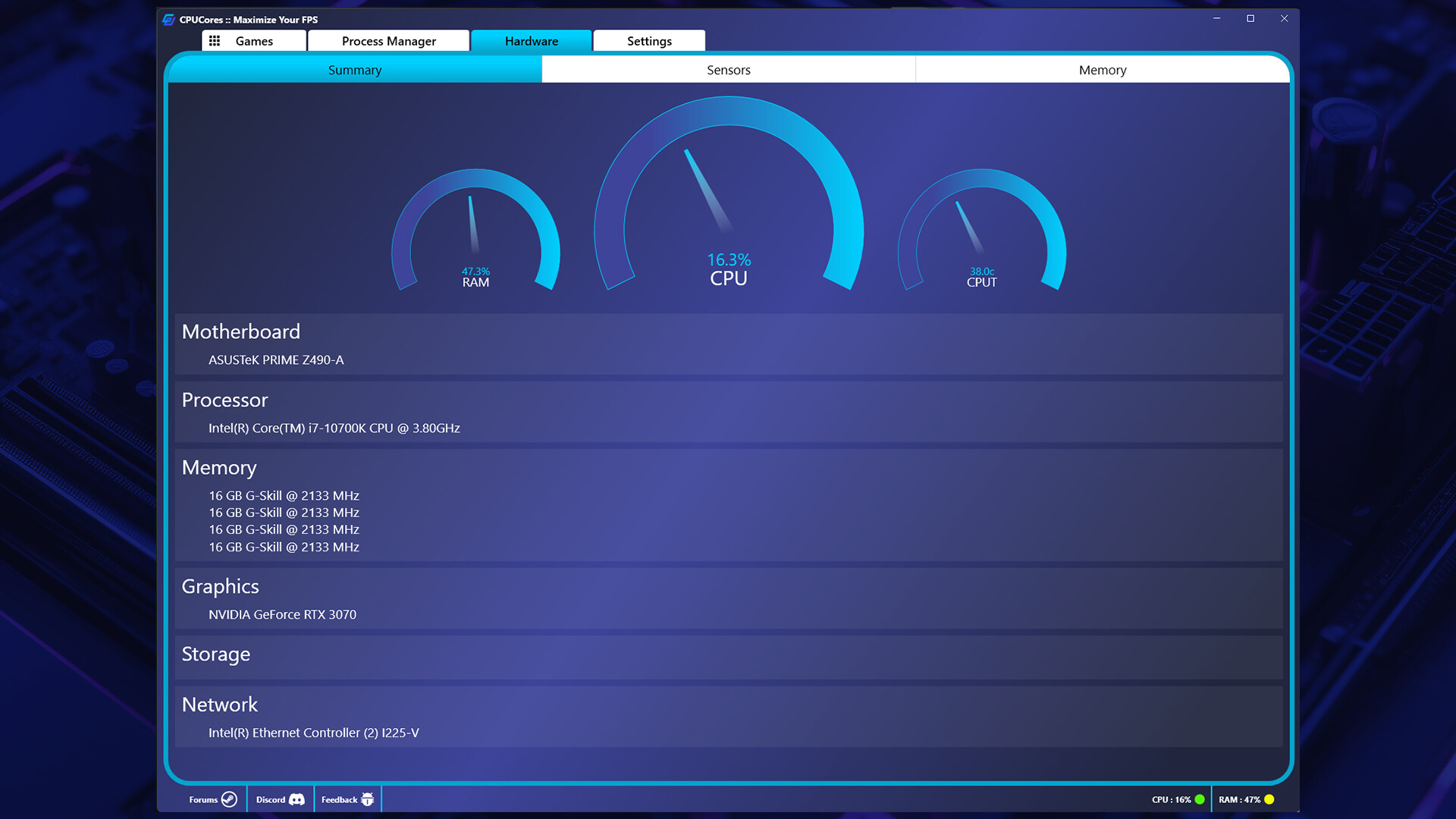
Task: Join the Discord server
Action: (269, 799)
